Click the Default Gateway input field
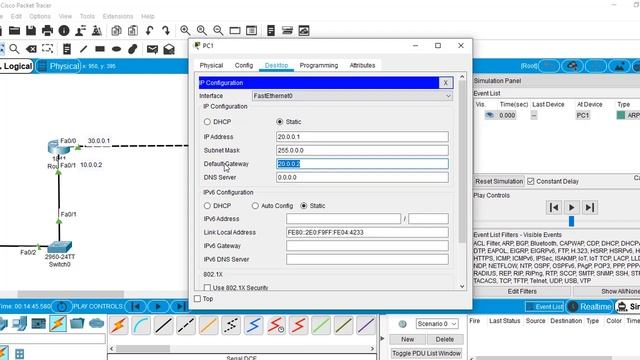Screen dimensions: 640x360 (362, 164)
